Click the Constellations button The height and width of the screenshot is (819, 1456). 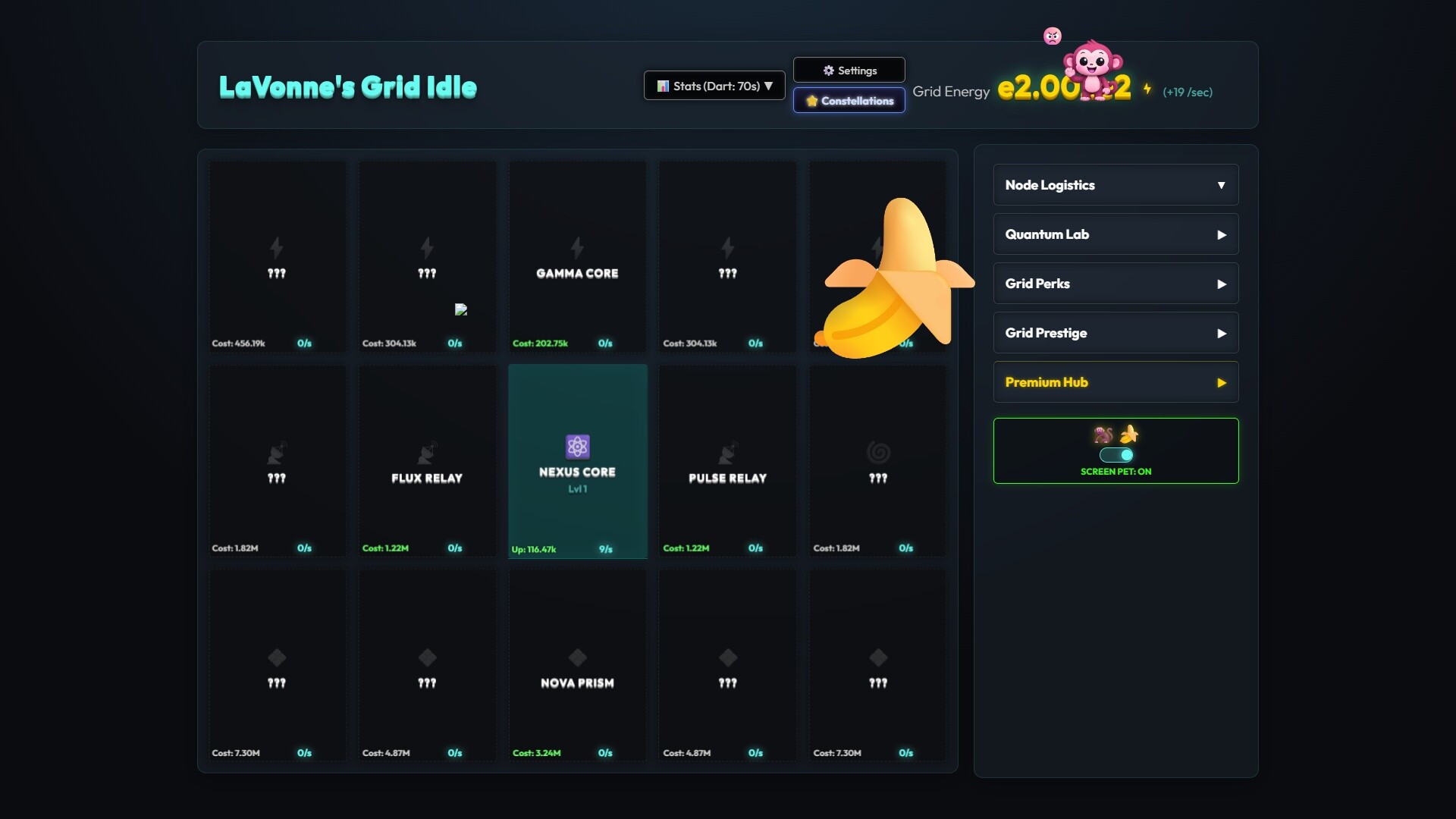coord(849,101)
